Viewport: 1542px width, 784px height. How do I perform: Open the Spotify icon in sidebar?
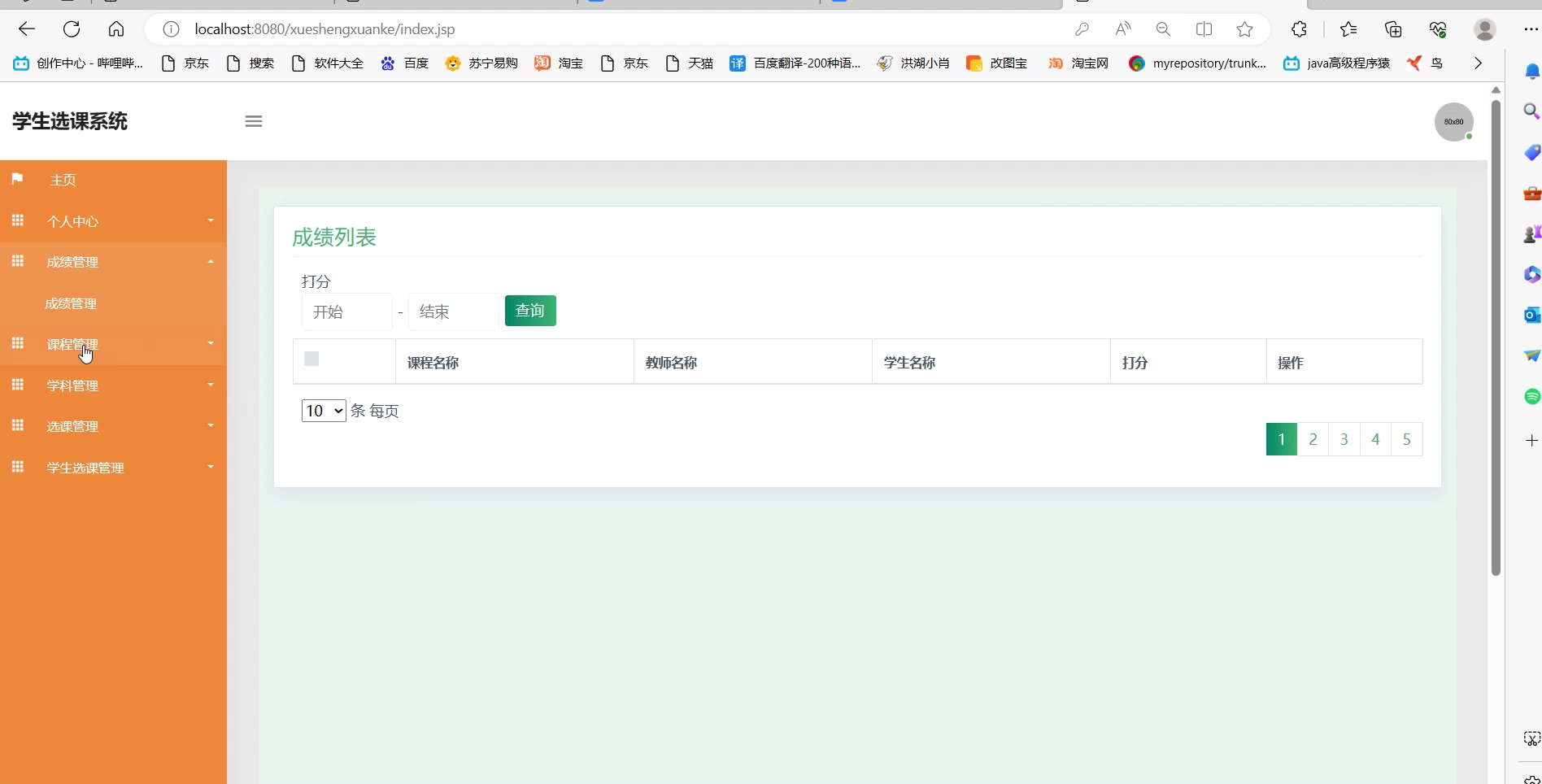point(1532,397)
